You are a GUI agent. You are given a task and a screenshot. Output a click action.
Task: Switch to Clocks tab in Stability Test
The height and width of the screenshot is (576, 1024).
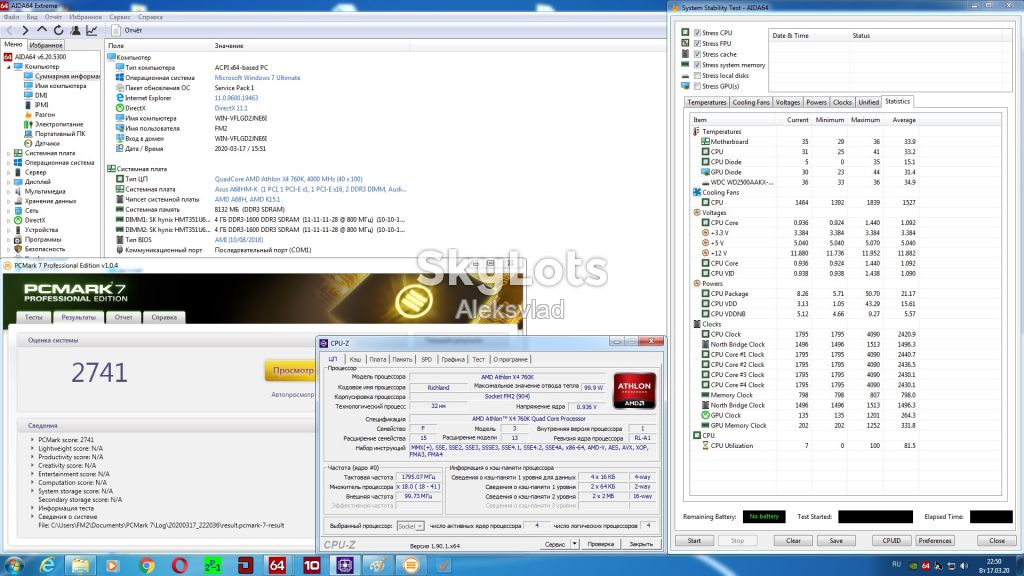(x=842, y=103)
